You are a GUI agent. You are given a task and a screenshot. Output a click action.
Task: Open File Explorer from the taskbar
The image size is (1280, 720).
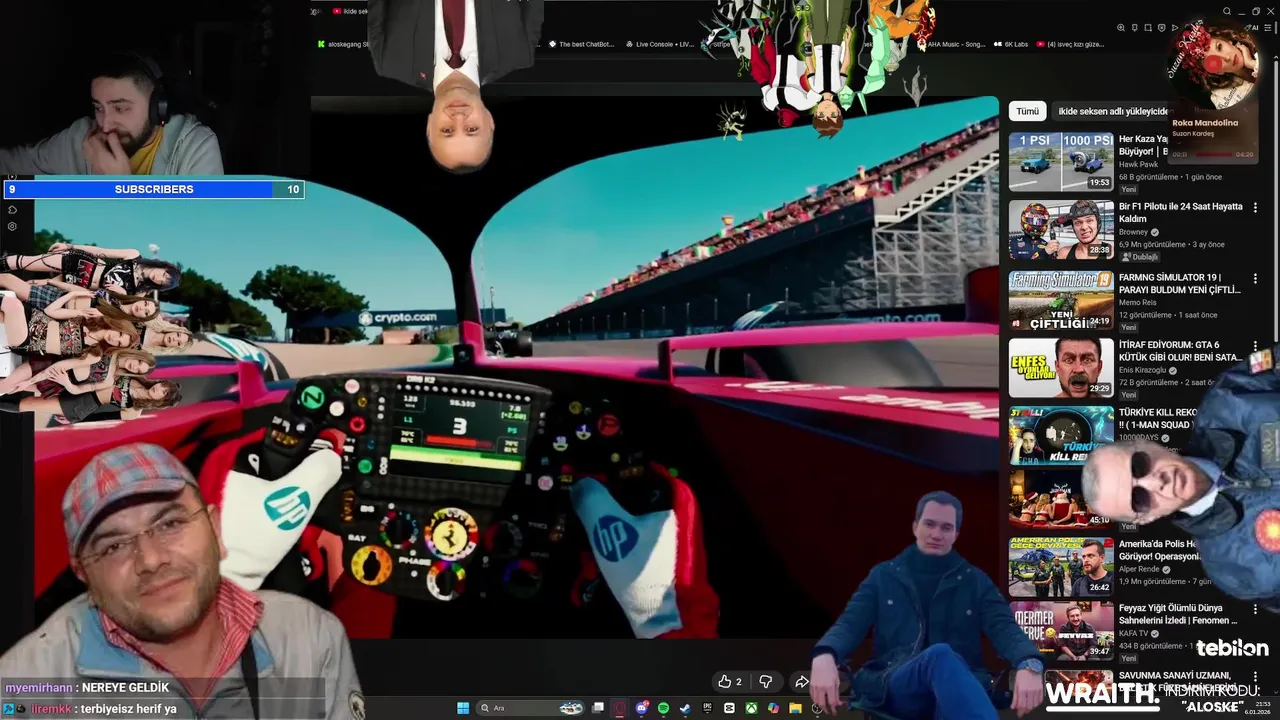tap(795, 708)
